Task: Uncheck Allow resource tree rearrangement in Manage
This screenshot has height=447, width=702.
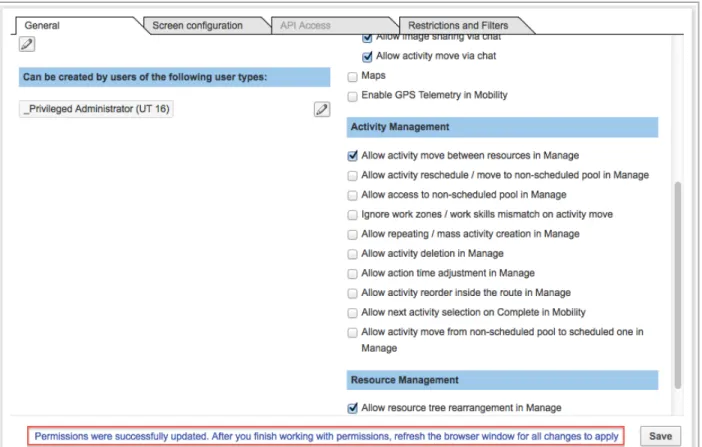Action: [x=352, y=408]
